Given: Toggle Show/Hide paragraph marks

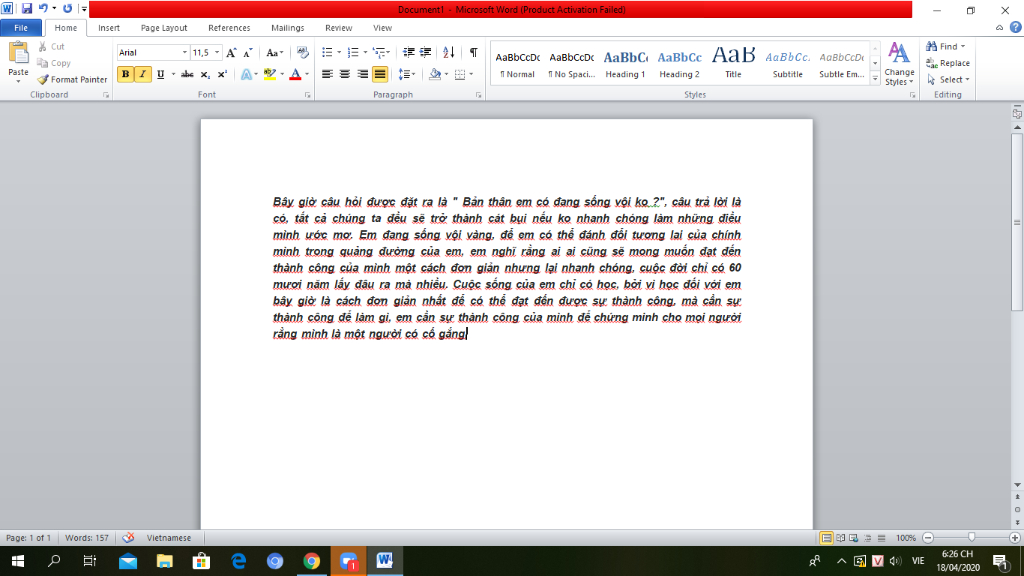Looking at the screenshot, I should (473, 52).
